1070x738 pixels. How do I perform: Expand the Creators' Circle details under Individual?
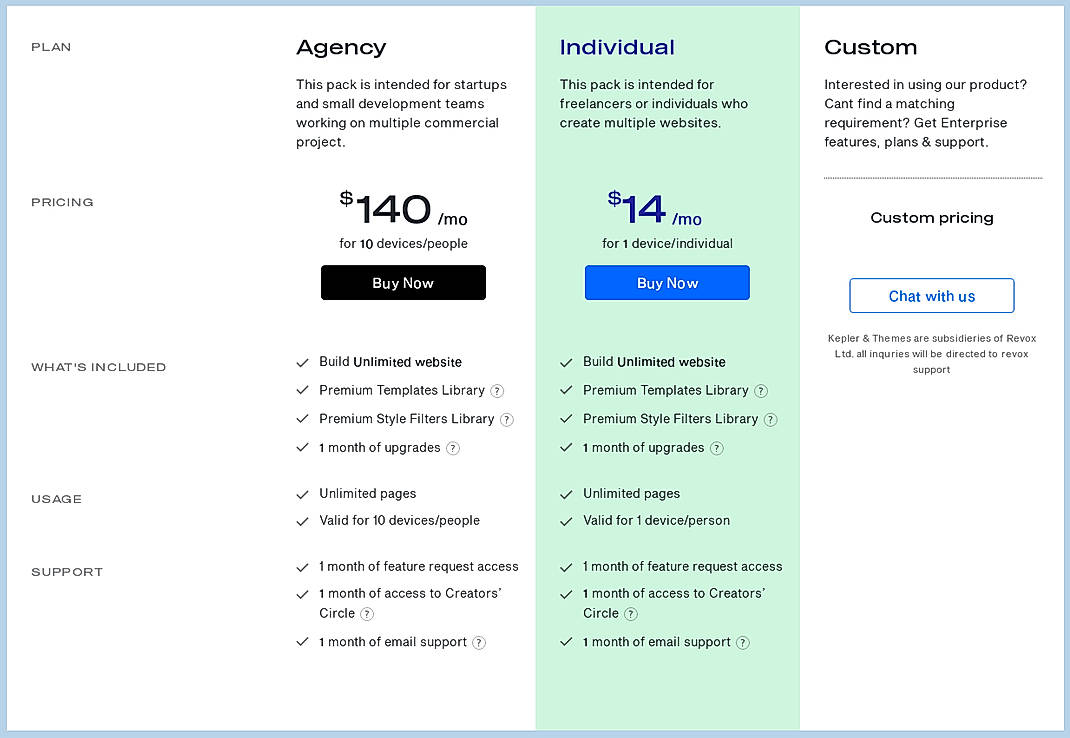pos(630,614)
